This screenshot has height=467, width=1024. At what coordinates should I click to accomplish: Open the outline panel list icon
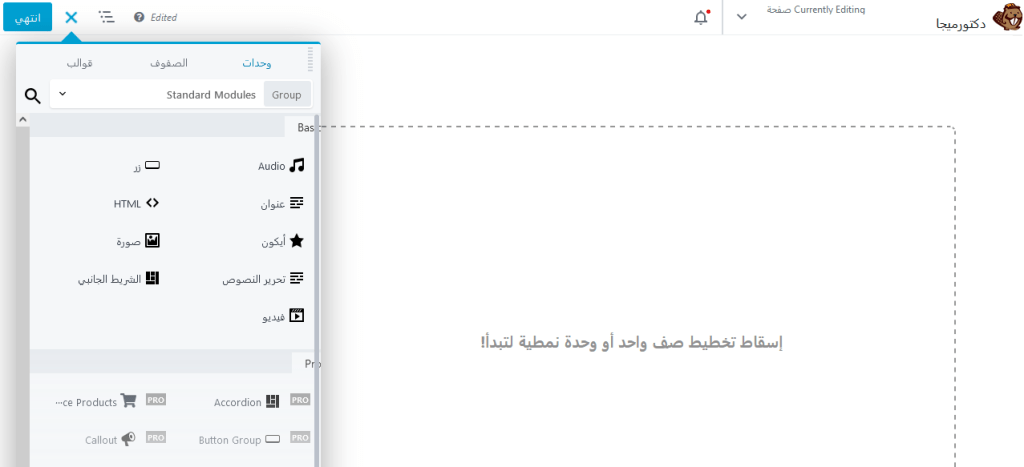[106, 17]
